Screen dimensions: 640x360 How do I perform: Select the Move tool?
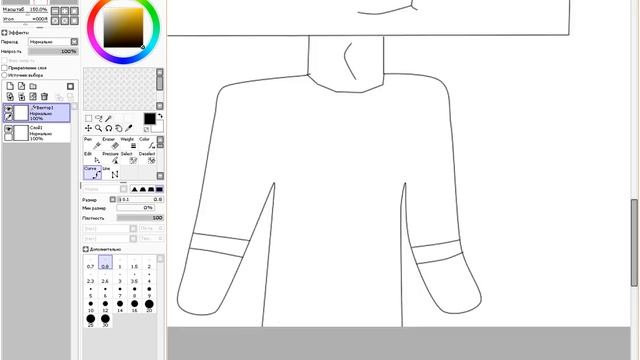point(88,128)
